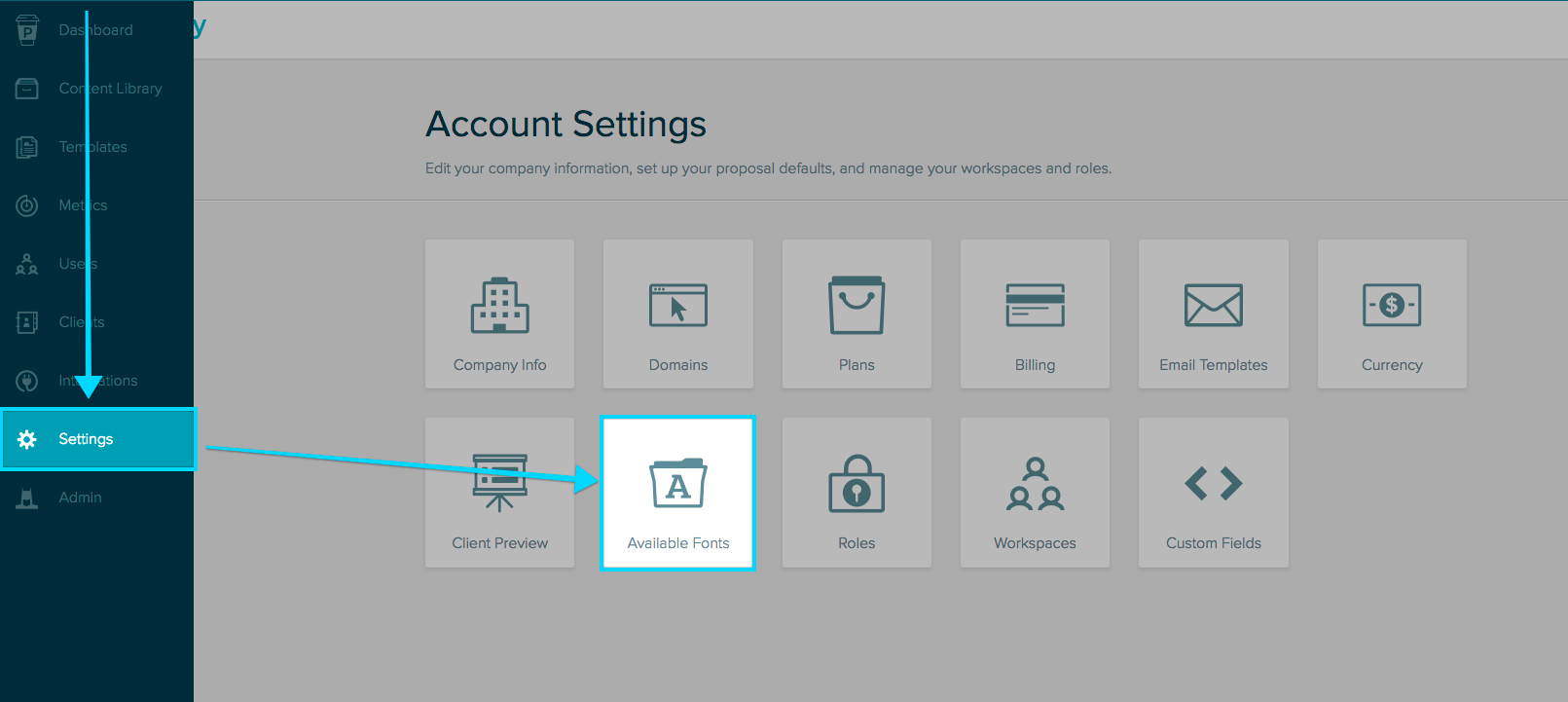
Task: Navigate to Templates in the sidebar
Action: (92, 147)
